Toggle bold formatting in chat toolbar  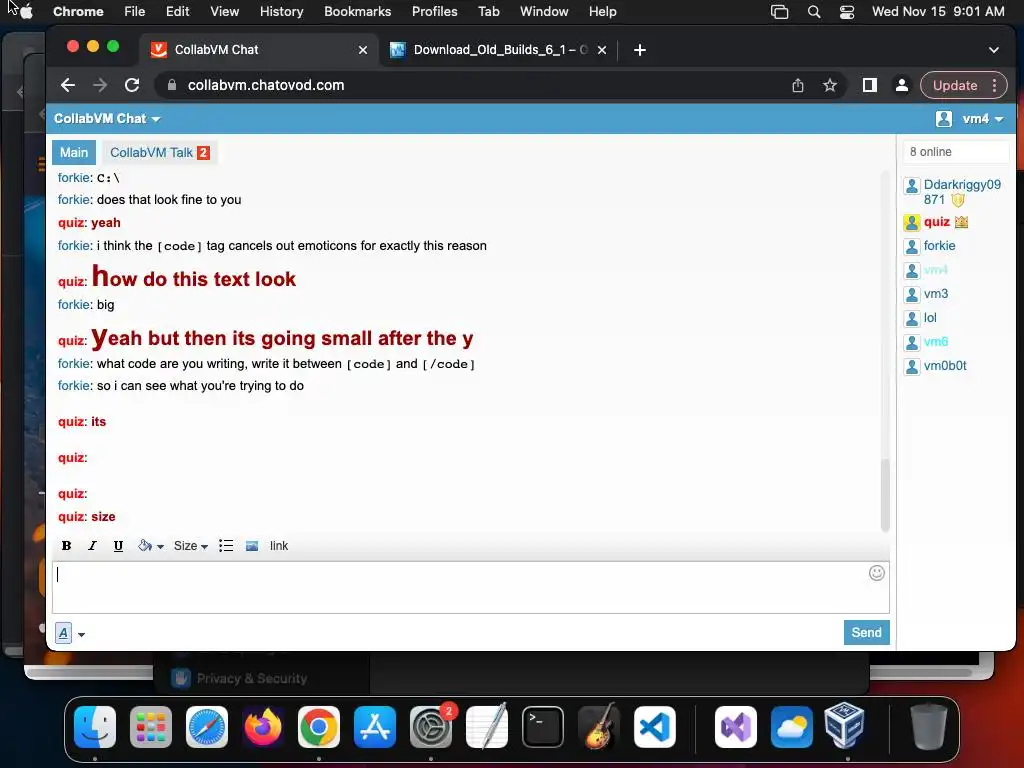[x=66, y=546]
